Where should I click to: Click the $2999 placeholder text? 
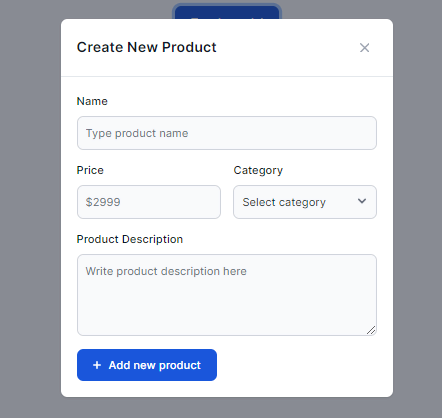103,202
